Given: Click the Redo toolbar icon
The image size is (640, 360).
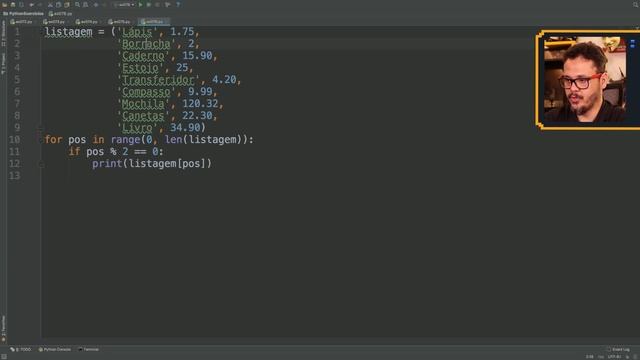Looking at the screenshot, I should (x=40, y=5).
